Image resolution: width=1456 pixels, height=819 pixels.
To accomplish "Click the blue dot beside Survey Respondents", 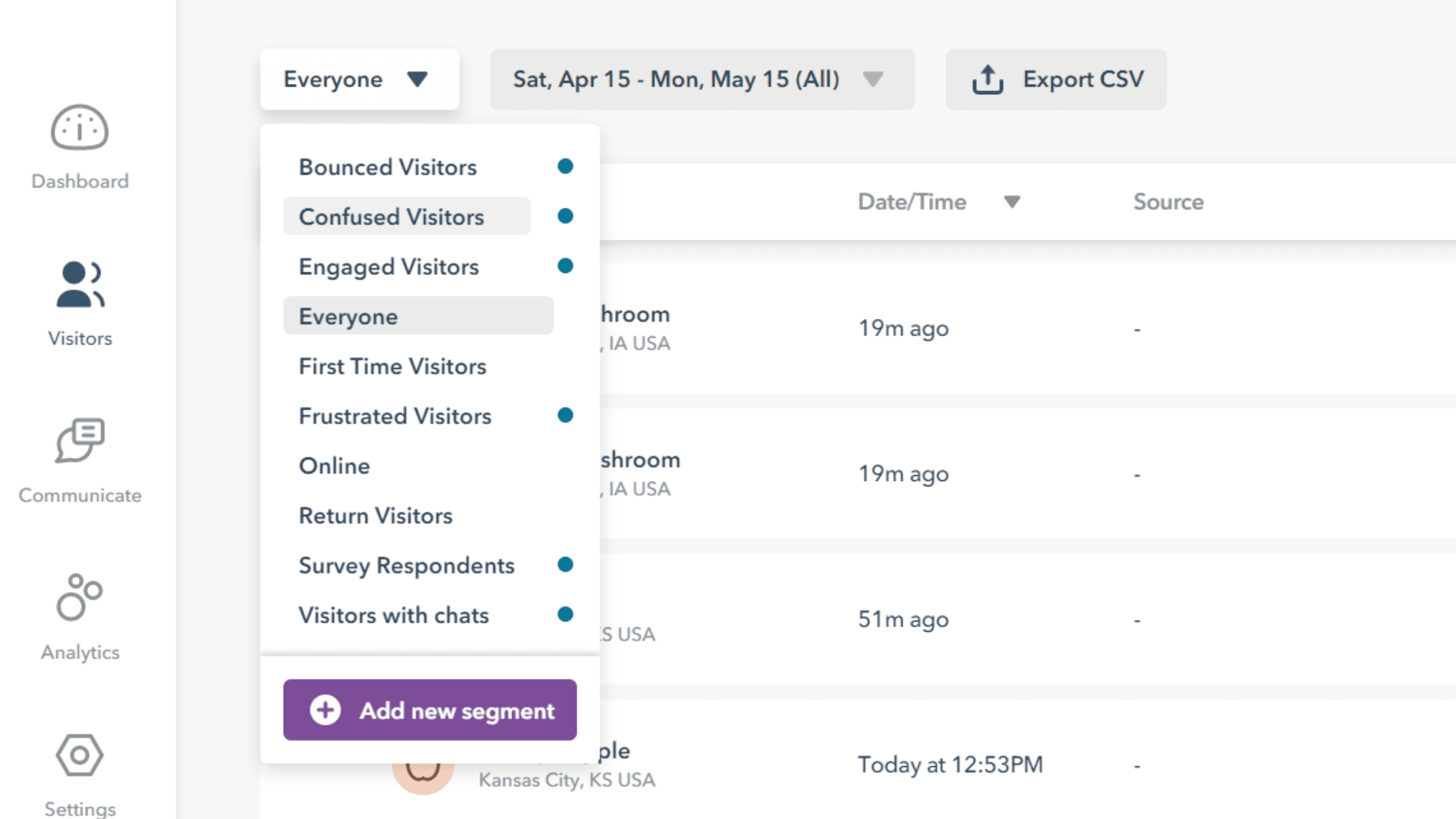I will pos(565,565).
